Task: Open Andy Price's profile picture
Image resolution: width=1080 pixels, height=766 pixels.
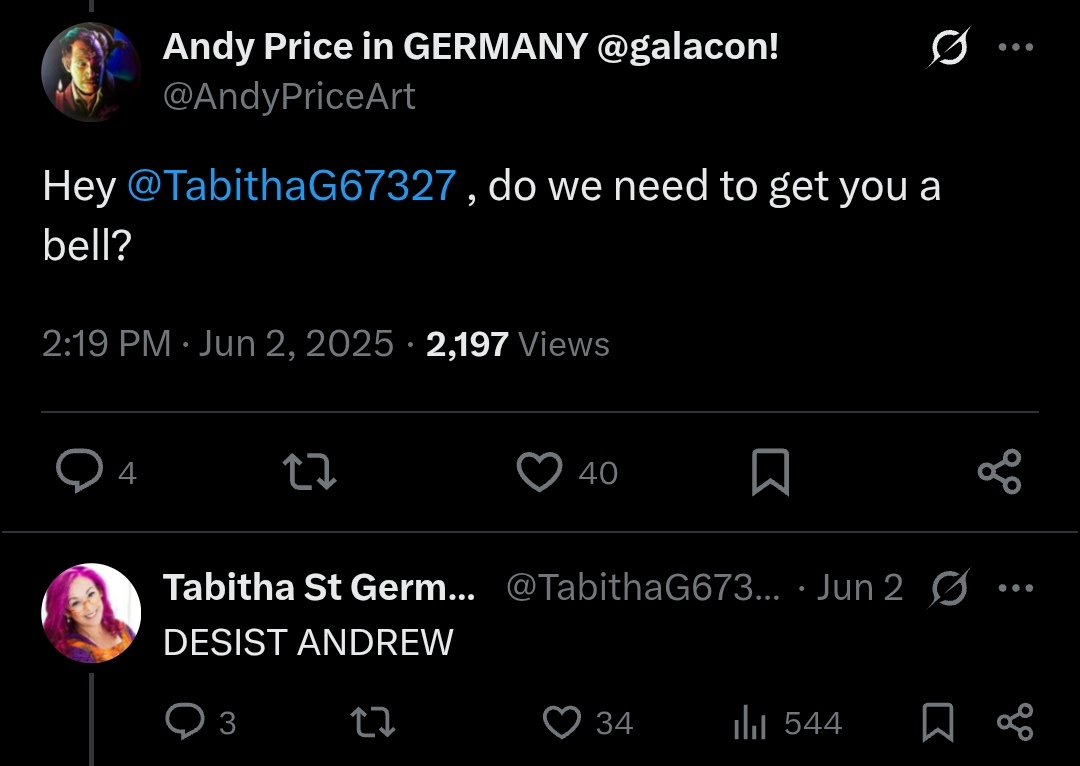Action: pyautogui.click(x=91, y=72)
